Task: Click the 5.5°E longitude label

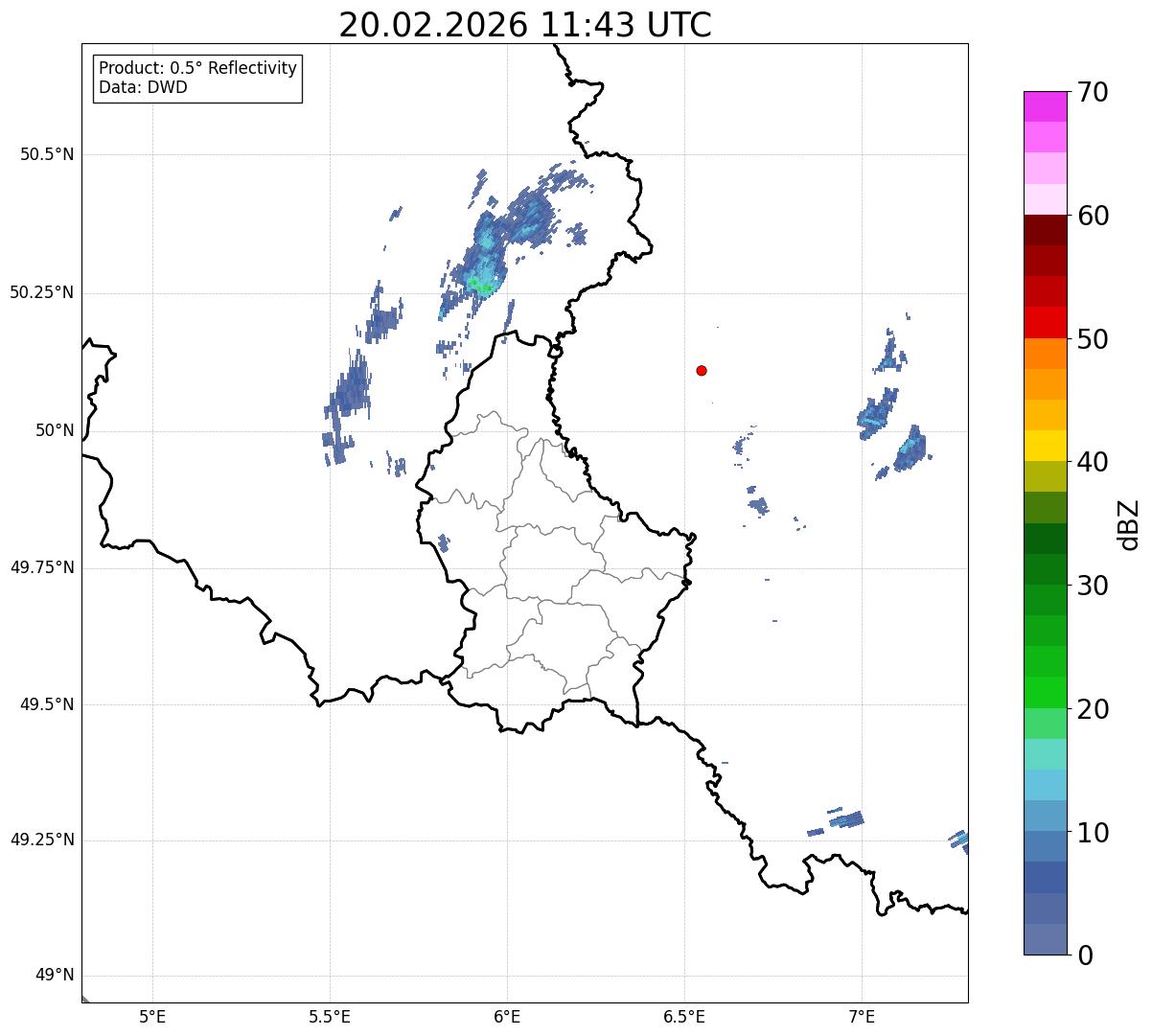Action: 330,1017
